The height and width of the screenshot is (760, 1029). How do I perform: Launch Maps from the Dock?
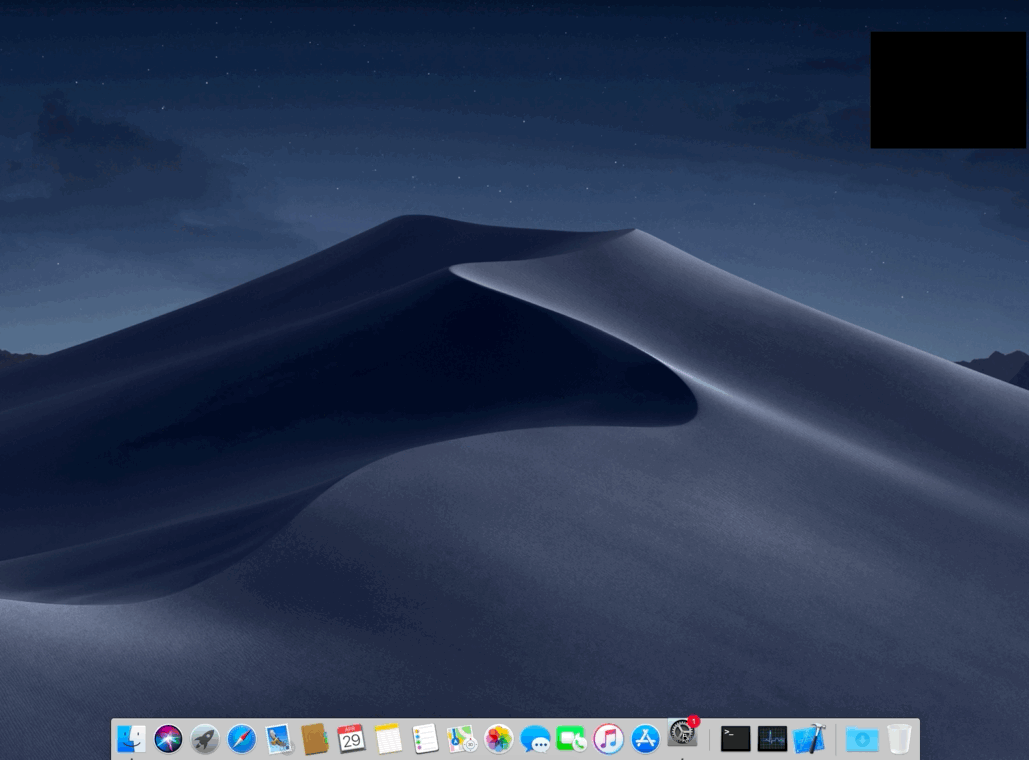(462, 739)
